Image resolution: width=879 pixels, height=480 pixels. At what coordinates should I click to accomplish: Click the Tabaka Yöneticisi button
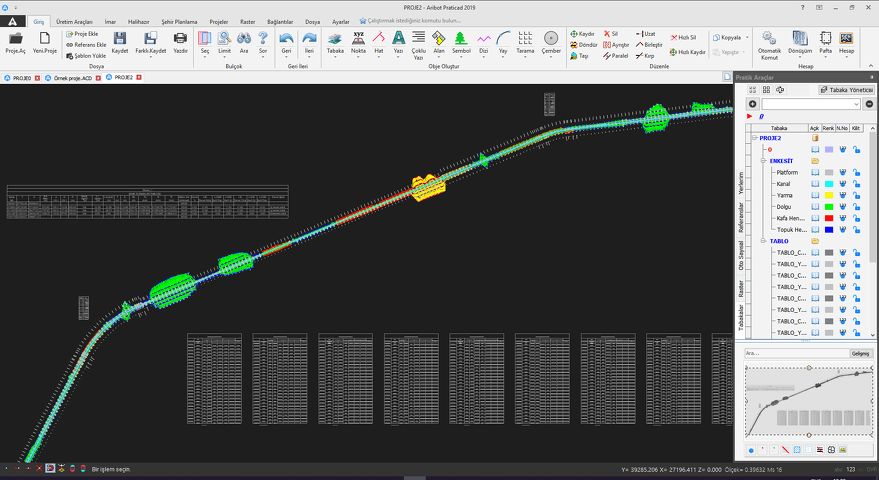point(846,90)
